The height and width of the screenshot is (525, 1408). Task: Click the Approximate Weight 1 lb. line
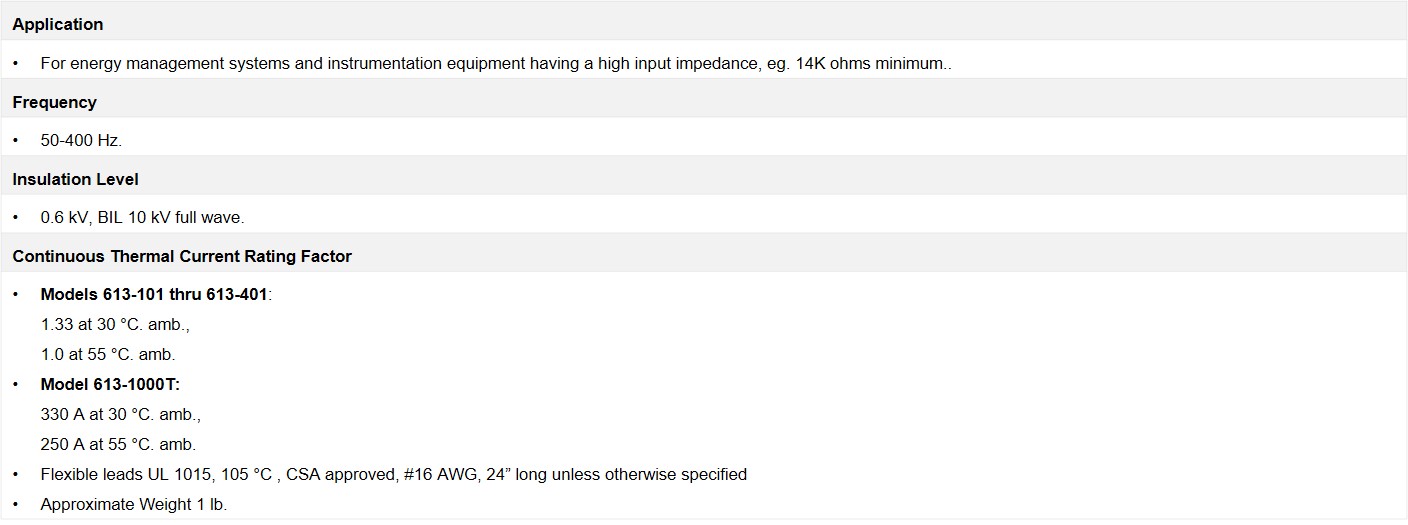point(134,504)
